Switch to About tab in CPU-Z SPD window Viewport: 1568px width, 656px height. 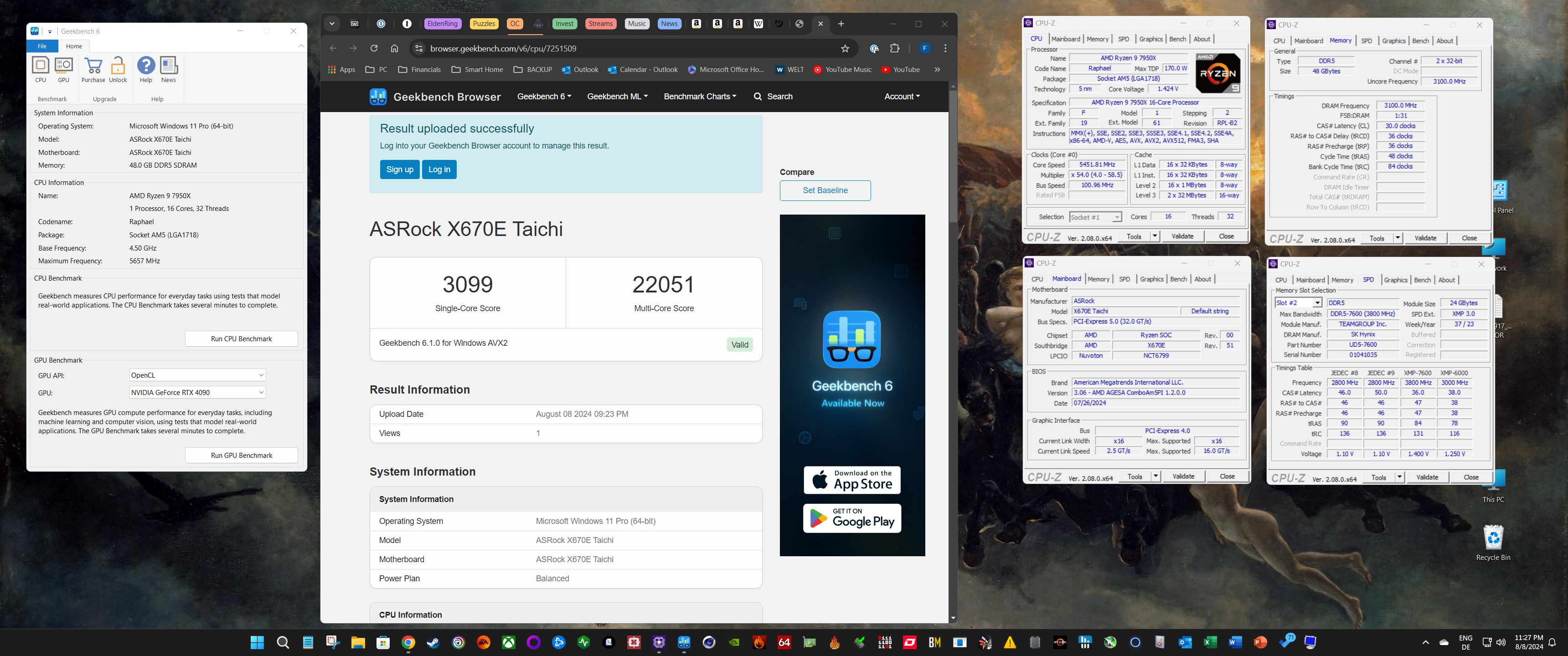click(1446, 280)
